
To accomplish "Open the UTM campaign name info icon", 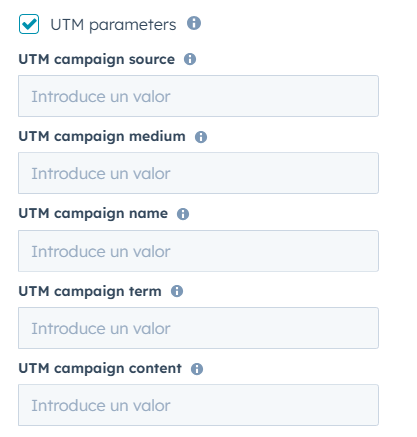I will tap(183, 214).
